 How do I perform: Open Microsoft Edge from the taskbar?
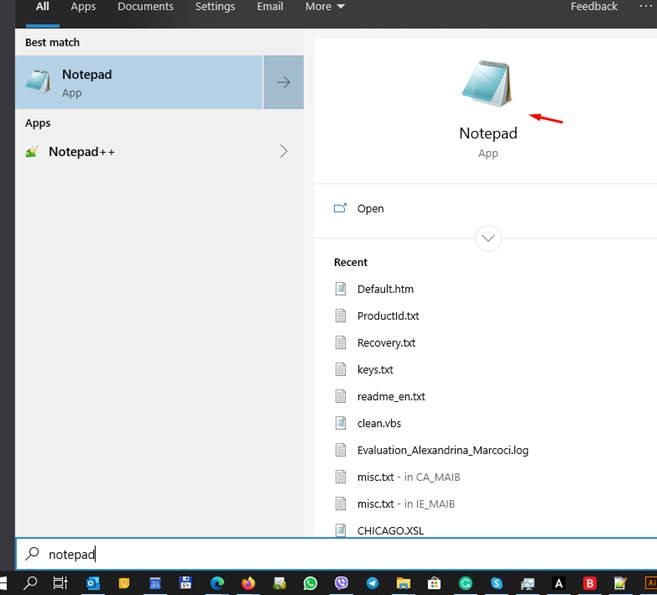tap(217, 583)
